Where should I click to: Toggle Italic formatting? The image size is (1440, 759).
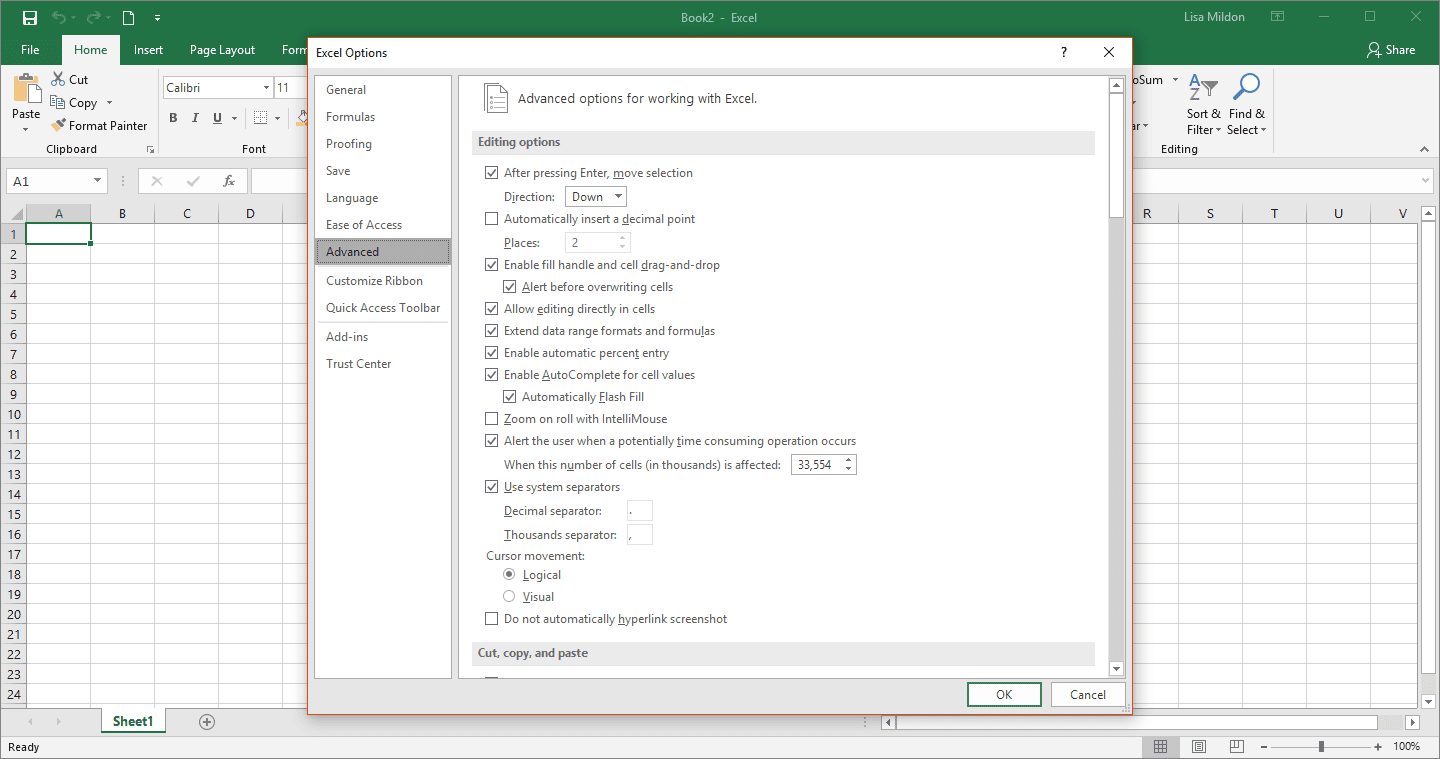(193, 118)
